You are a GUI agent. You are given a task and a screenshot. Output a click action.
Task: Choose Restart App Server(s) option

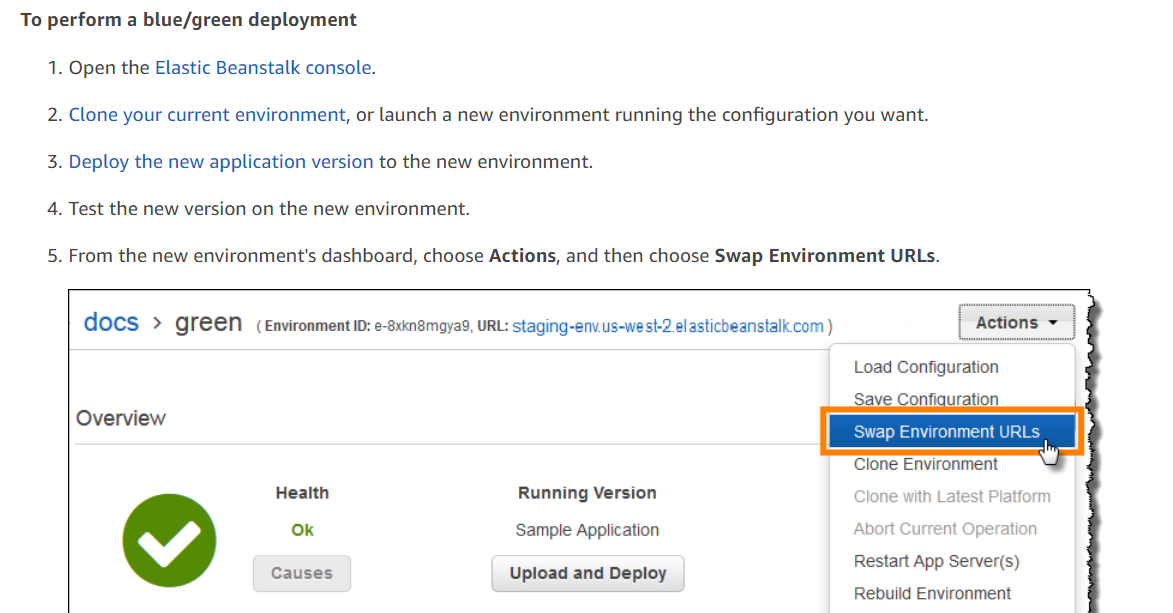pyautogui.click(x=936, y=561)
